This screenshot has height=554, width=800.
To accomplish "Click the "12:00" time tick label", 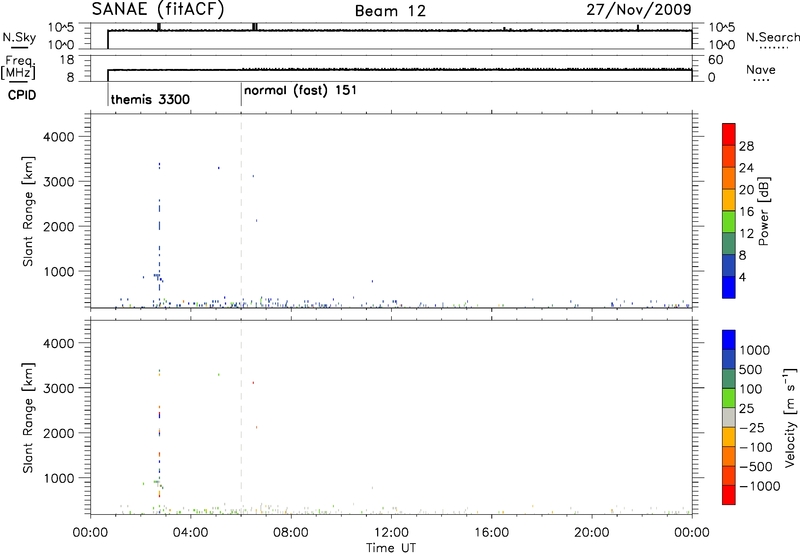I will coord(391,533).
